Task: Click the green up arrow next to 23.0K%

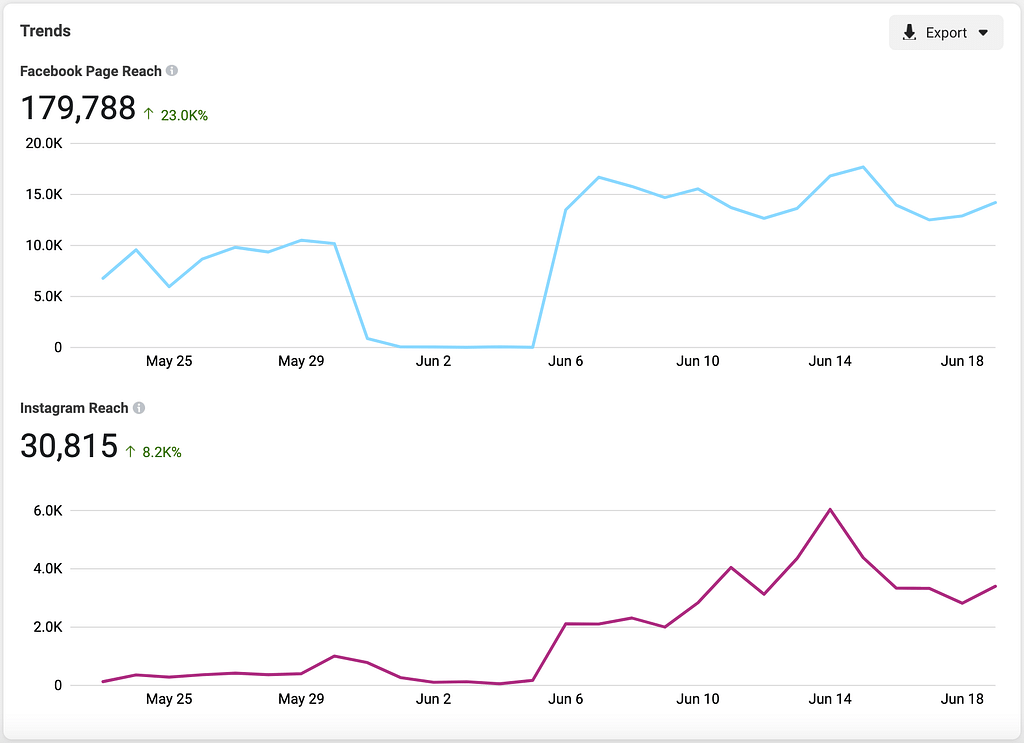Action: [149, 115]
